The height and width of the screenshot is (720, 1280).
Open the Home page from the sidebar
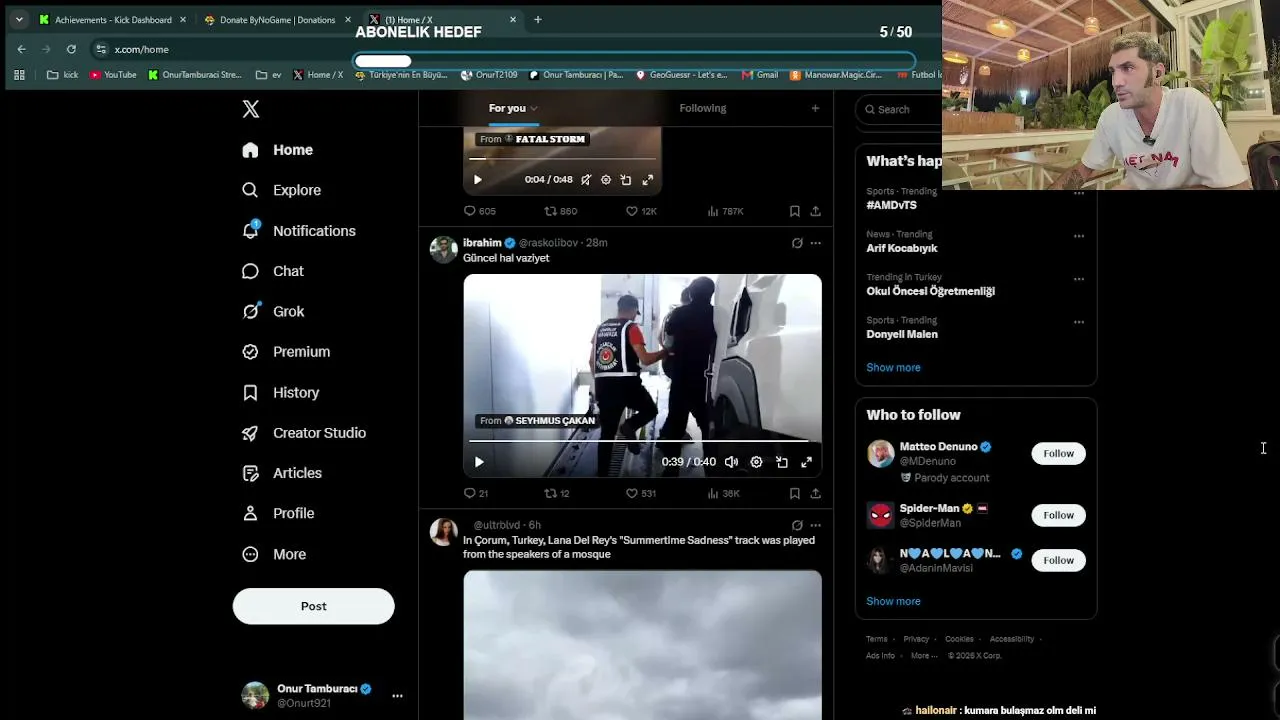pos(278,150)
